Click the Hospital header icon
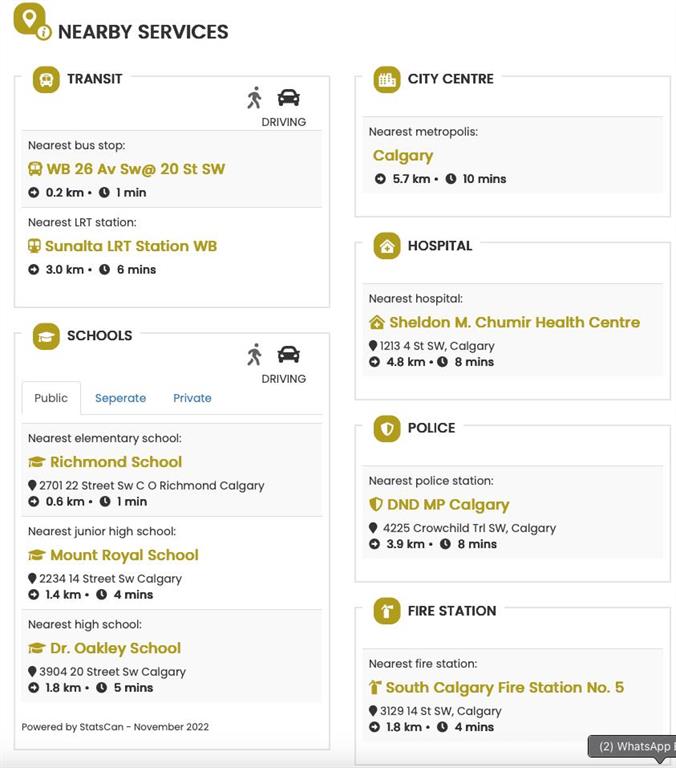 (387, 246)
